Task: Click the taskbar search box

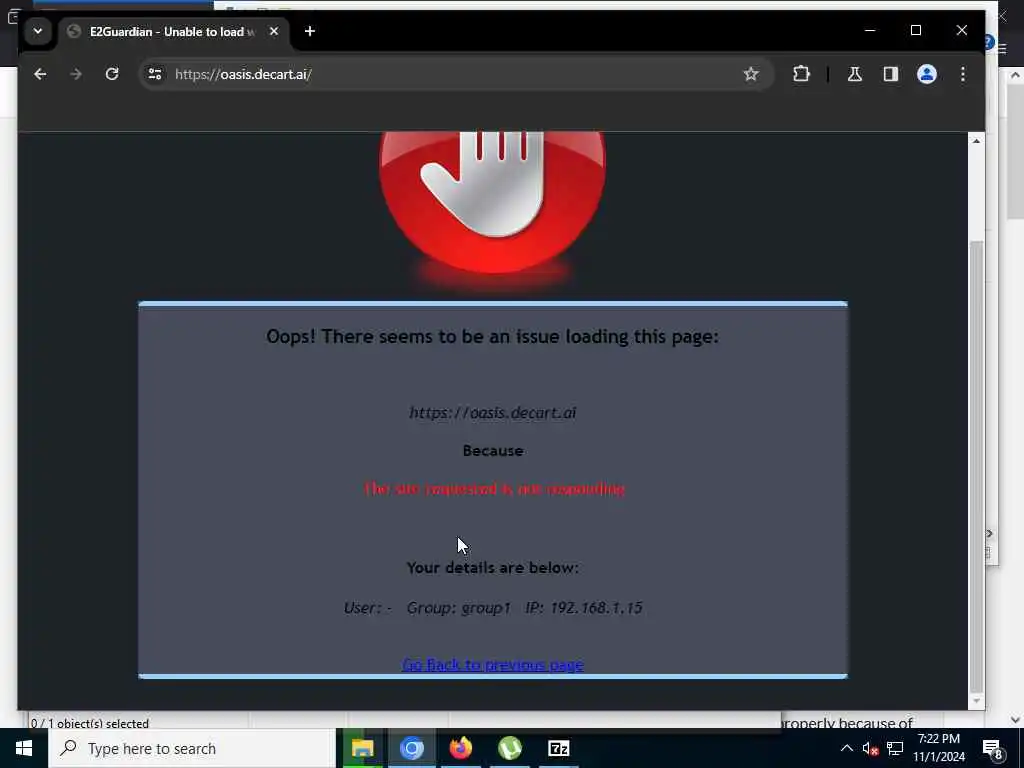Action: pos(192,748)
